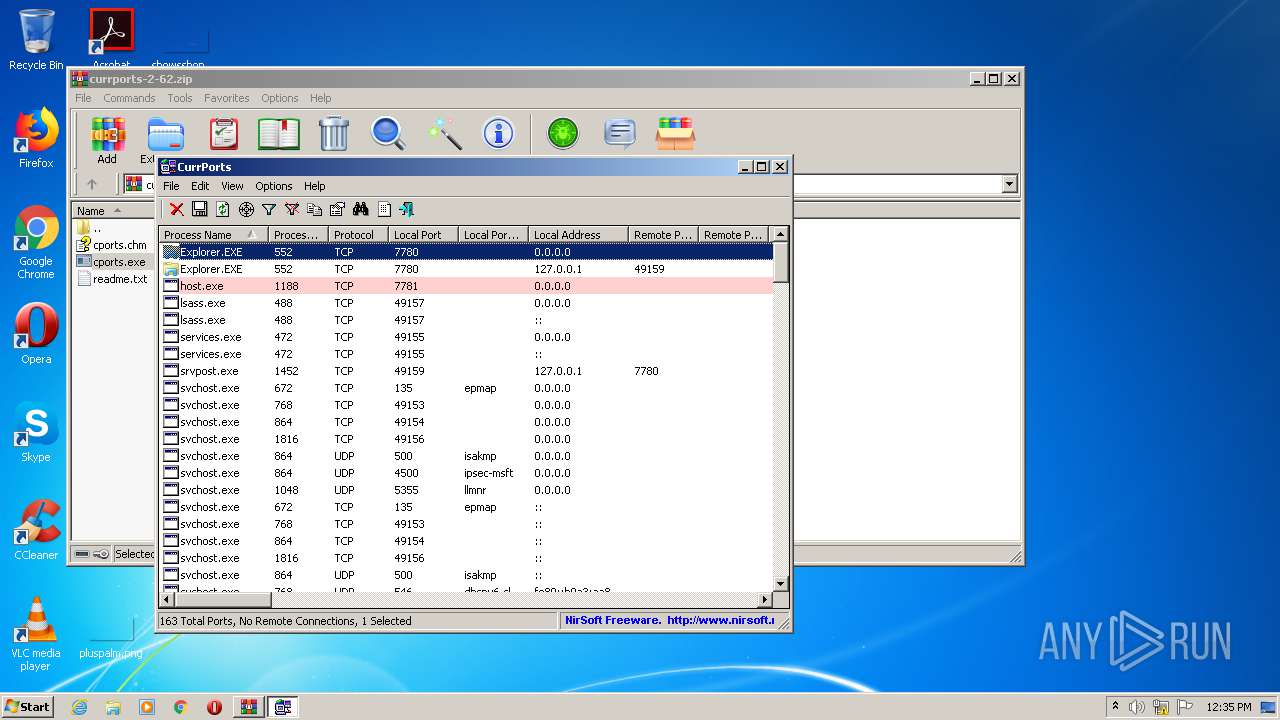
Task: Click the Delete trash can icon in WinRAR
Action: (333, 133)
